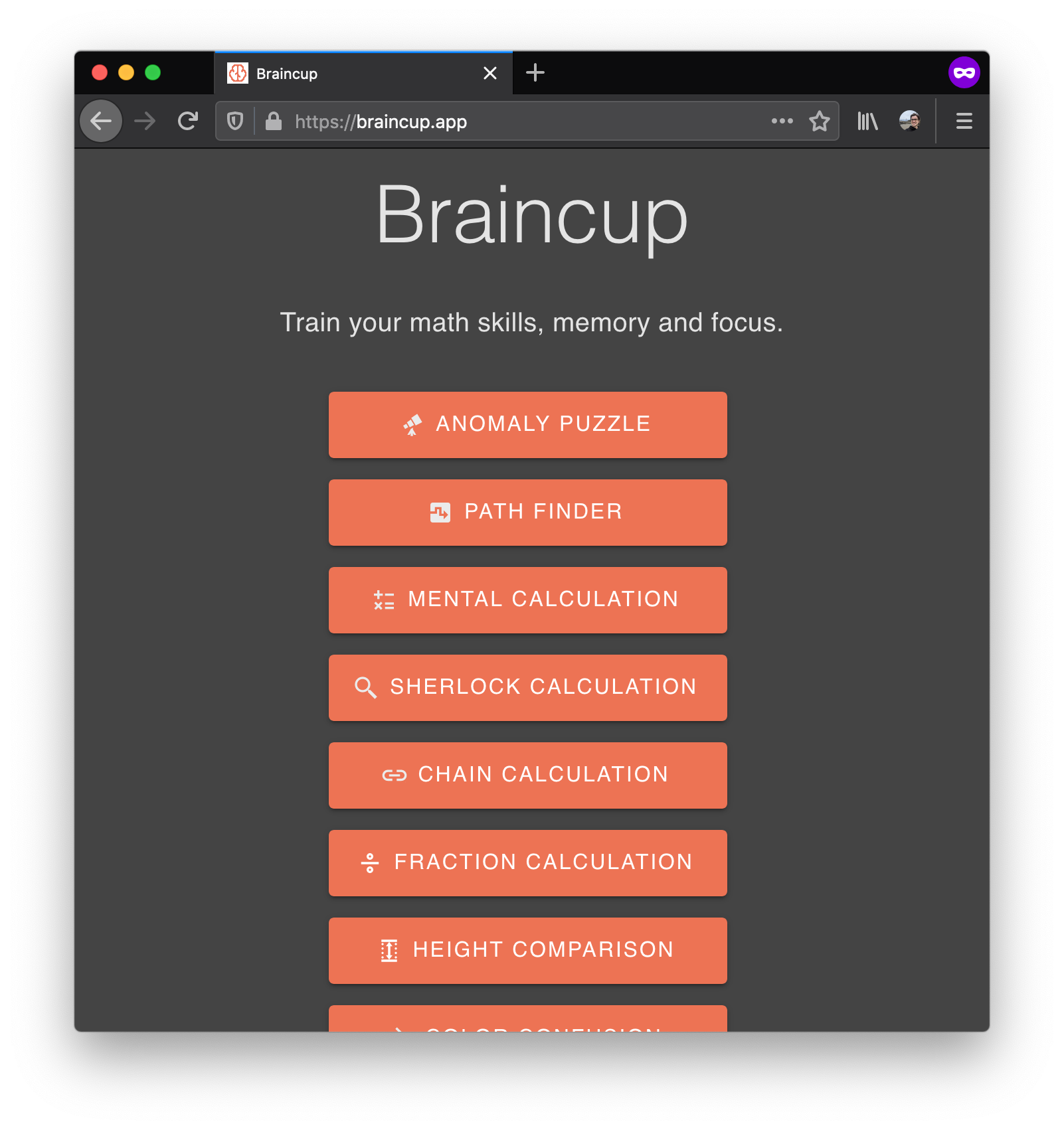
Task: Click the red window close button
Action: [x=100, y=72]
